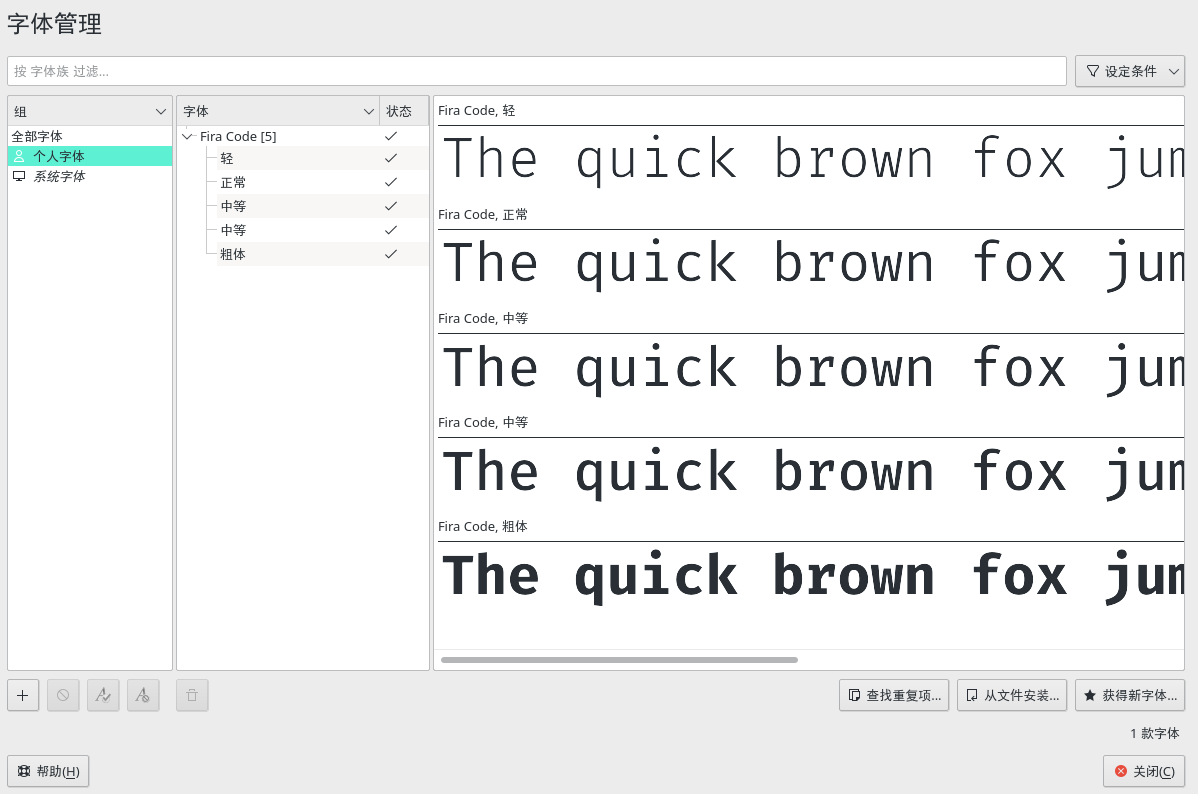Open the 字体 column header dropdown arrow
The image size is (1198, 794).
[368, 112]
